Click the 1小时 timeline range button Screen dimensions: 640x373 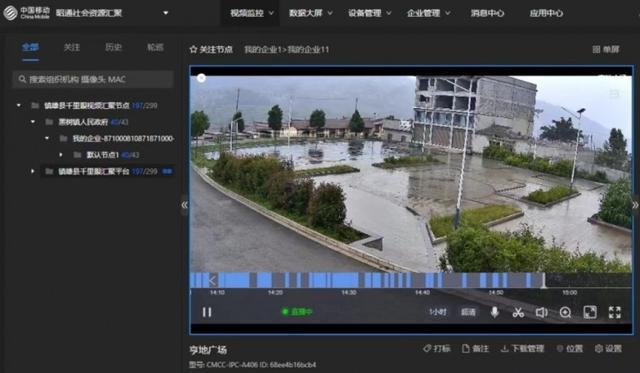click(x=438, y=312)
